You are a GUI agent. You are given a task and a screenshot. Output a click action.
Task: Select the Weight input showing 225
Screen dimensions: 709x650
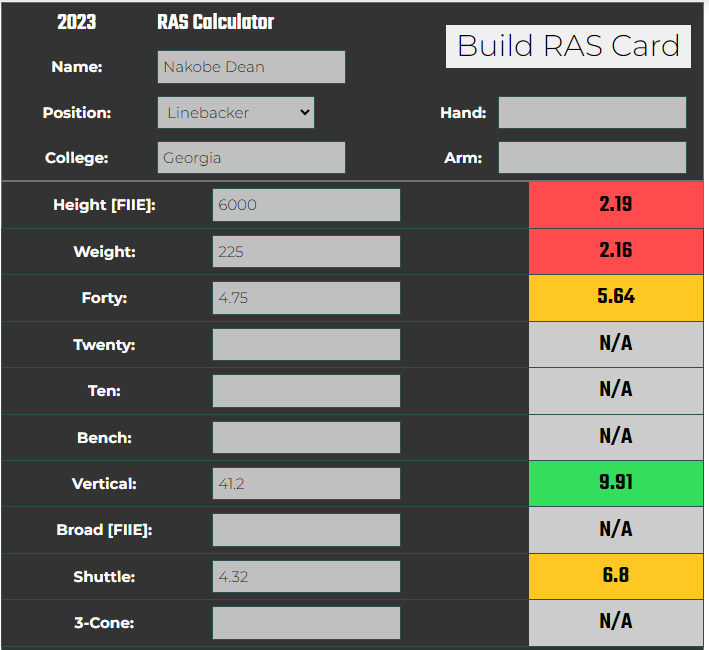tap(306, 251)
